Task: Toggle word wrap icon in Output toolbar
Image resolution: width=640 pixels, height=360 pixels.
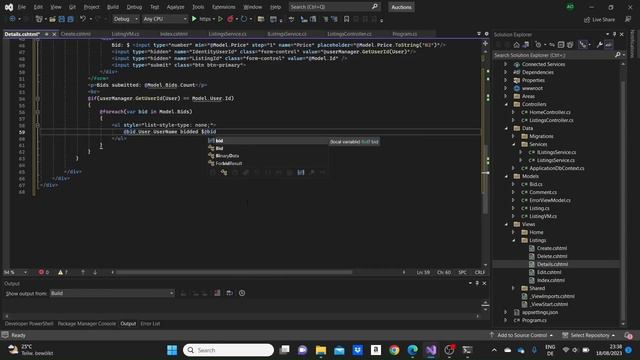Action: [x=229, y=293]
